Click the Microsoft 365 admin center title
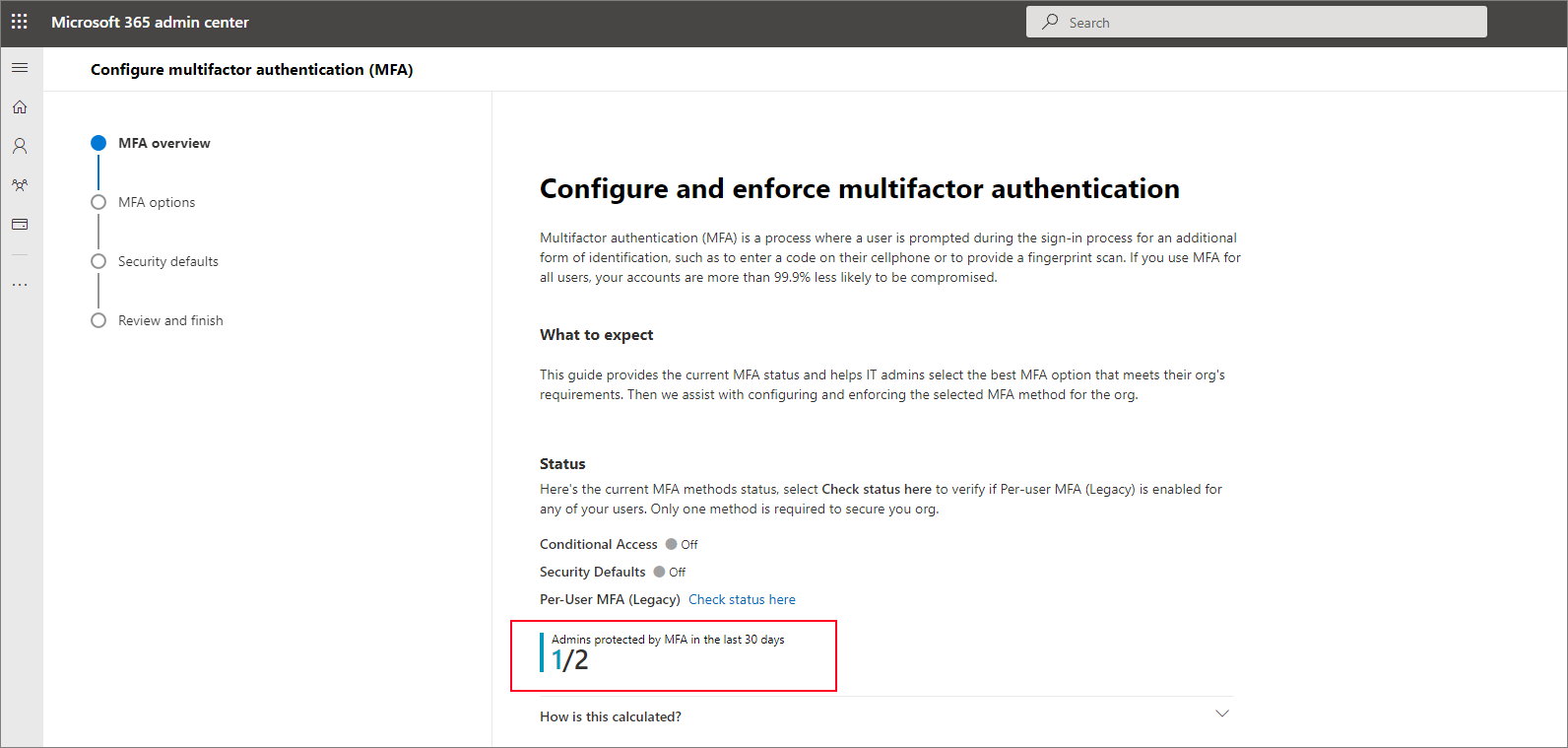 [150, 22]
